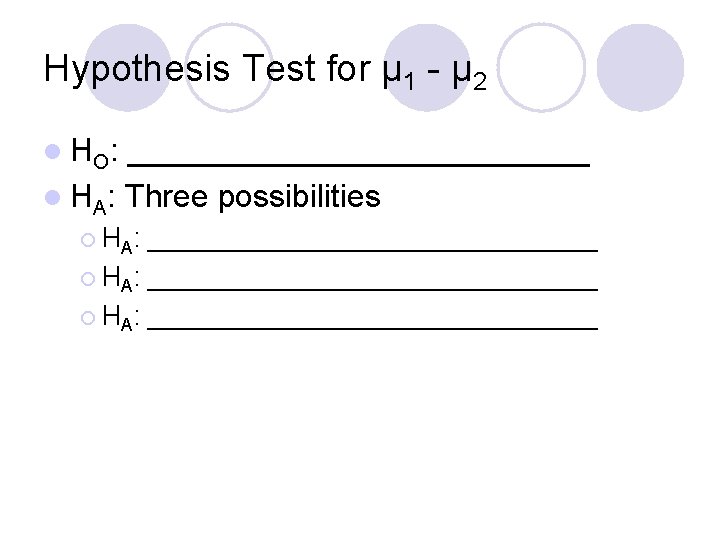
Task: Click the empty outlined circle right of title
Action: click(x=541, y=68)
